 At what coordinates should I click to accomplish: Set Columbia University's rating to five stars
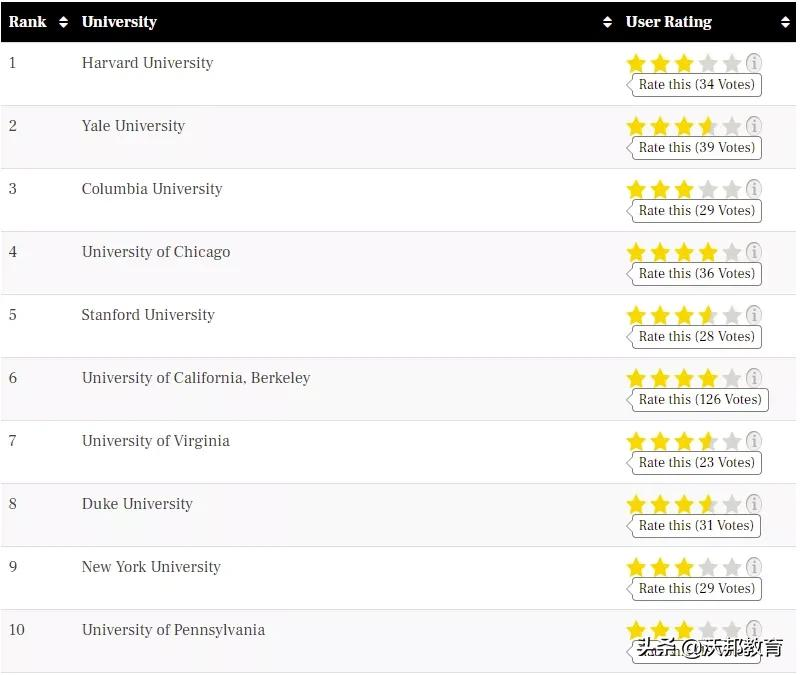tap(732, 190)
